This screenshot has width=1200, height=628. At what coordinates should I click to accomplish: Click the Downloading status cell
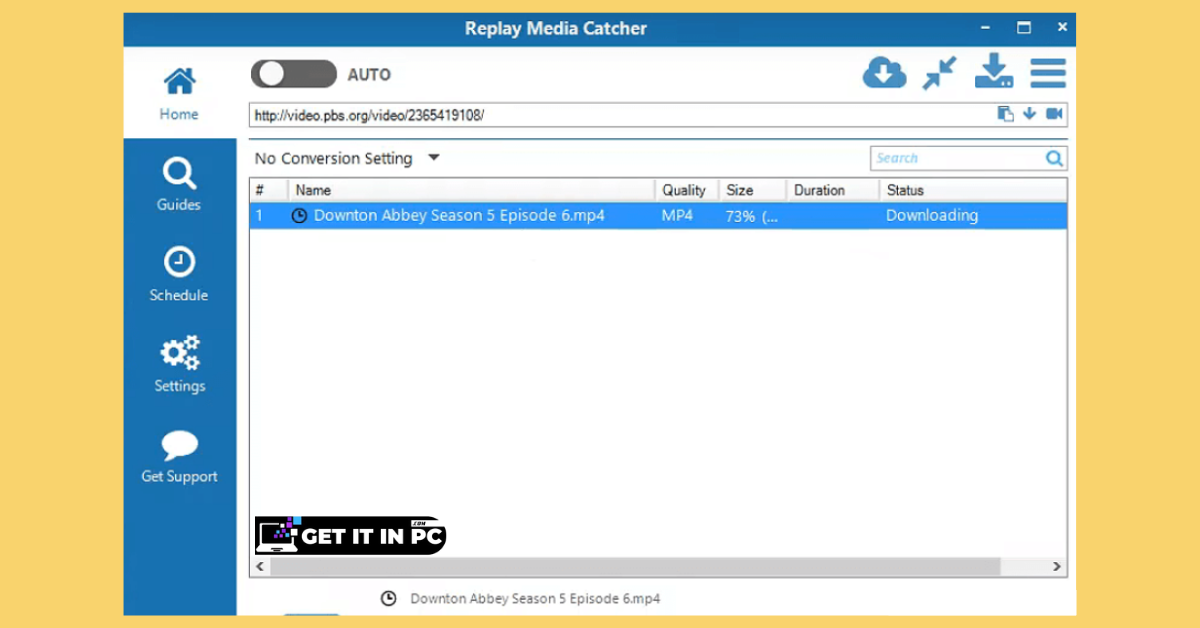click(932, 215)
